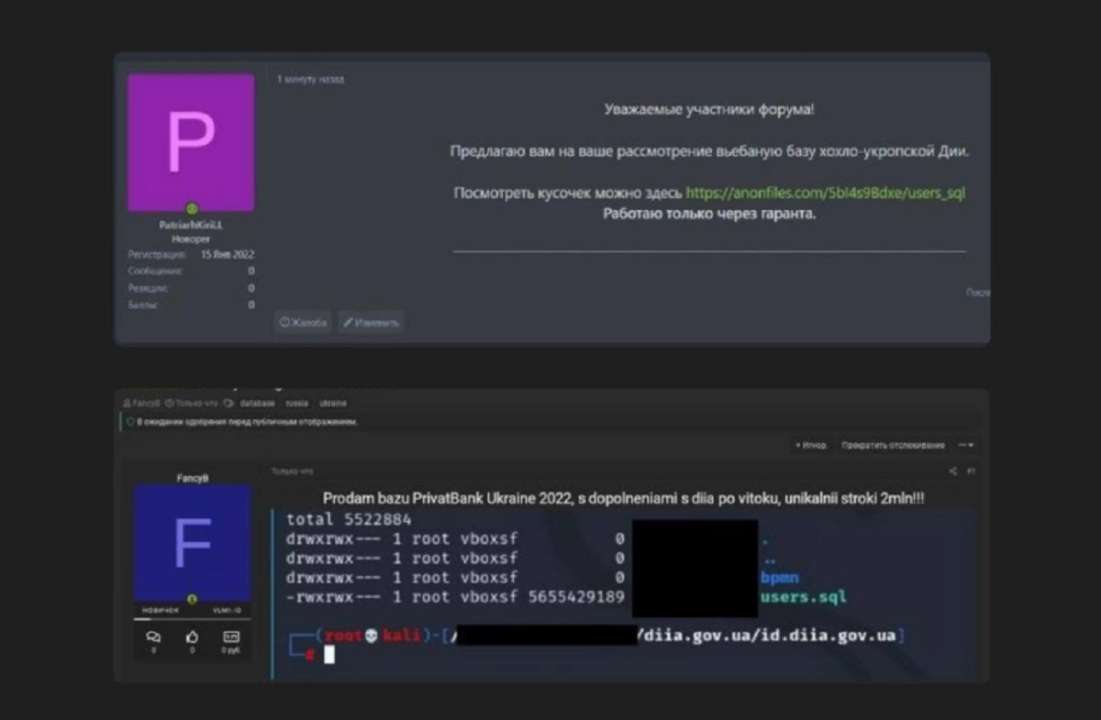
Task: Click the messages icon under FancyB avatar
Action: pos(153,638)
